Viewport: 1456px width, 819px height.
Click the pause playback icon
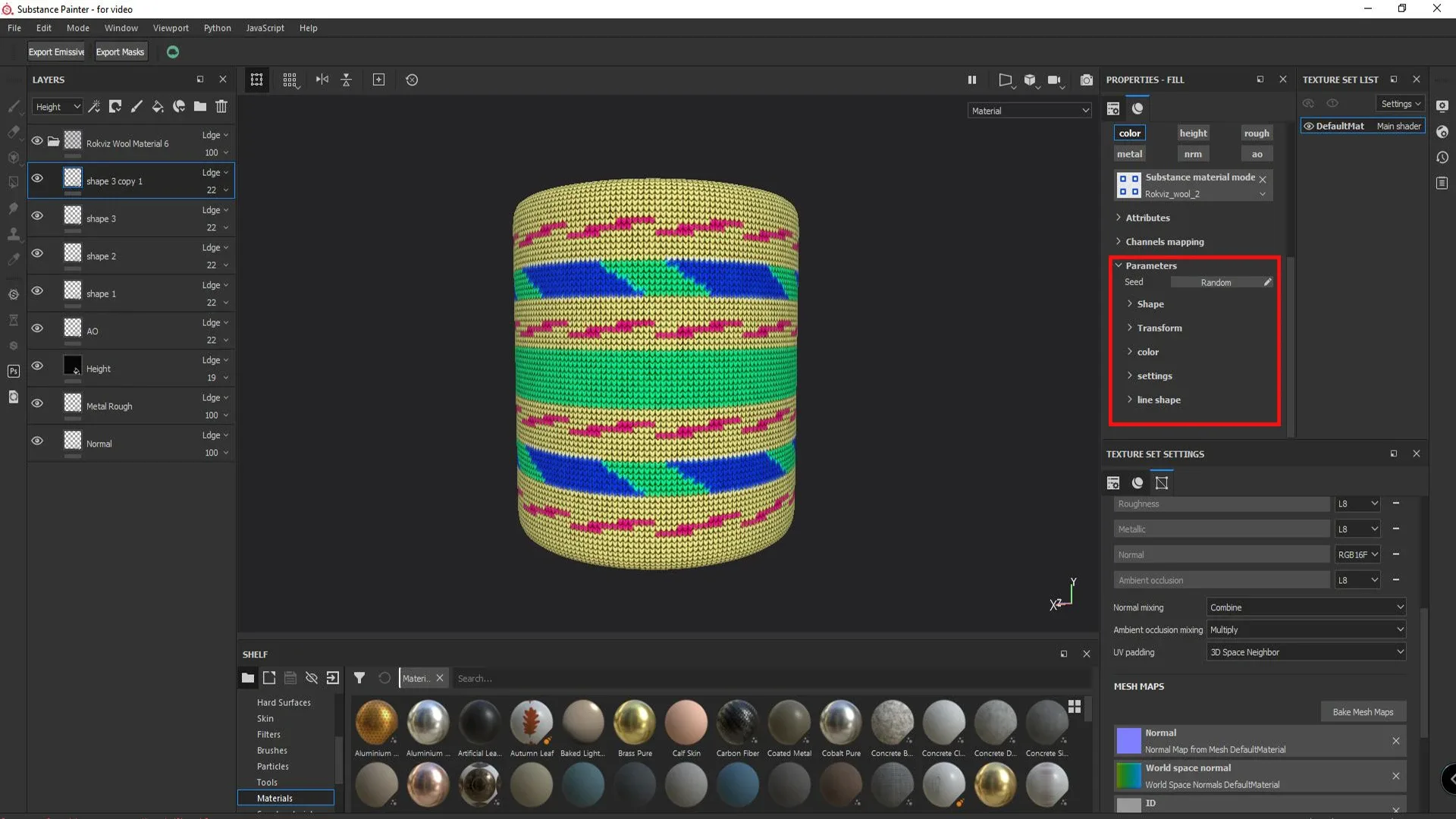971,79
